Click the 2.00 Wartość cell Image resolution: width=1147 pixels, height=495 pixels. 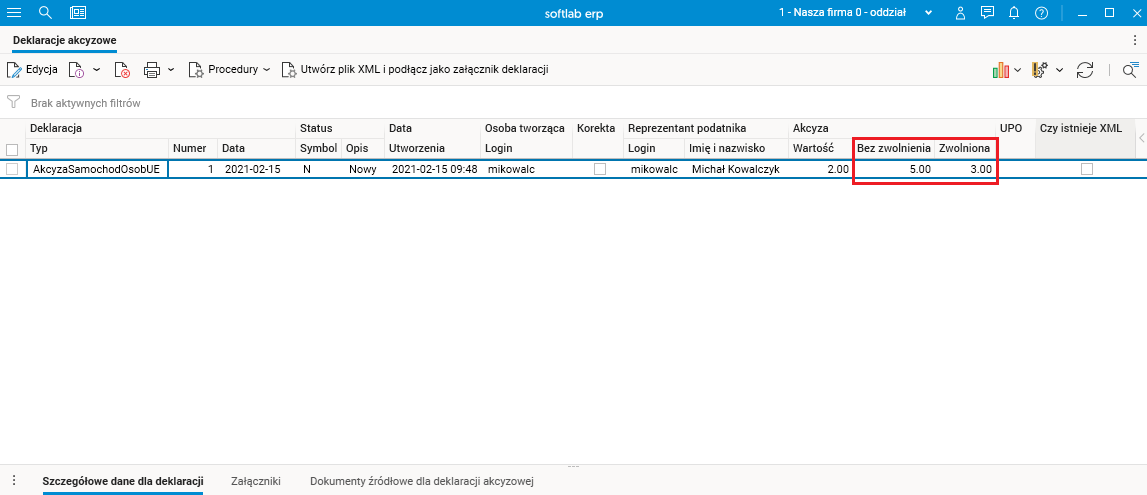click(x=820, y=169)
